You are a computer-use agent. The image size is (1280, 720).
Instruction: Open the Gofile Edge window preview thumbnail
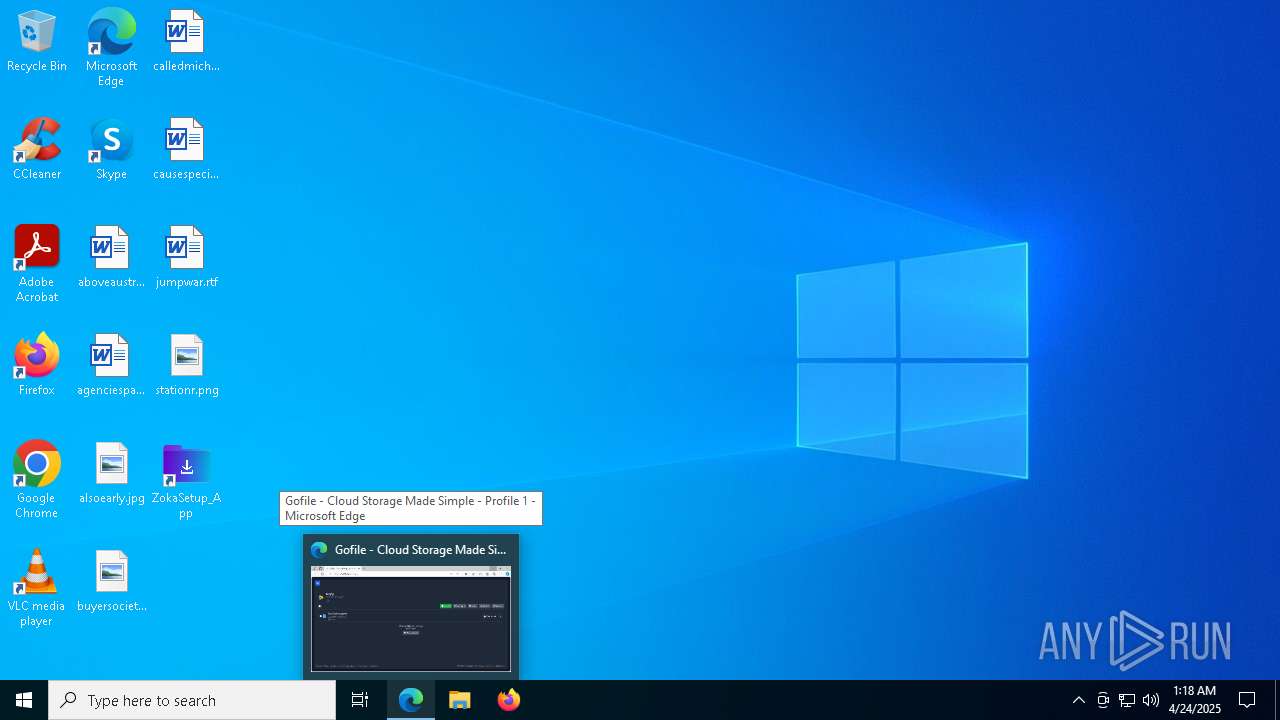411,618
